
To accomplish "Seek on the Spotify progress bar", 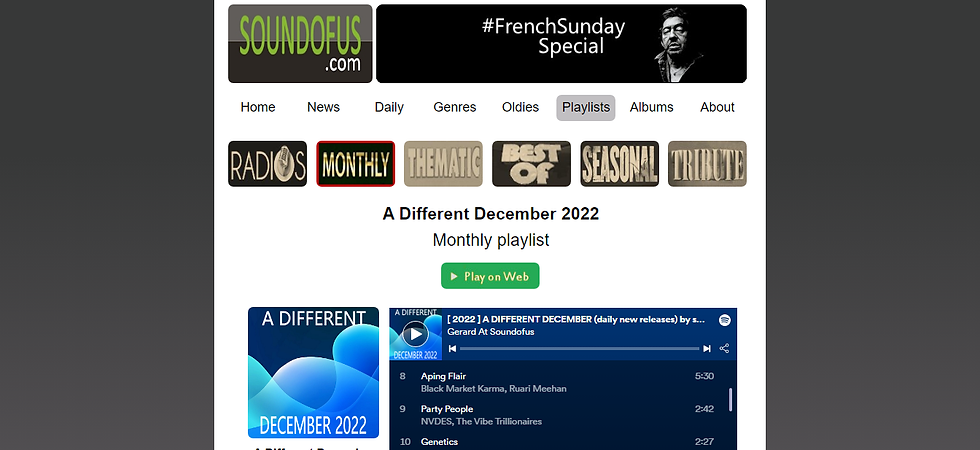I will click(x=579, y=349).
